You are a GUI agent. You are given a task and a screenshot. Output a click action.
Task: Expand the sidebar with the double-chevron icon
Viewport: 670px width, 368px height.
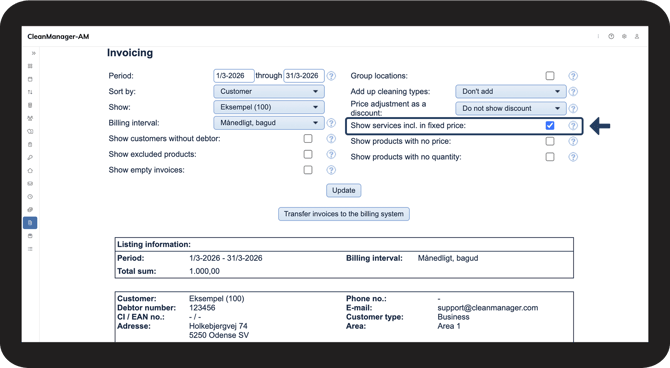coord(33,53)
